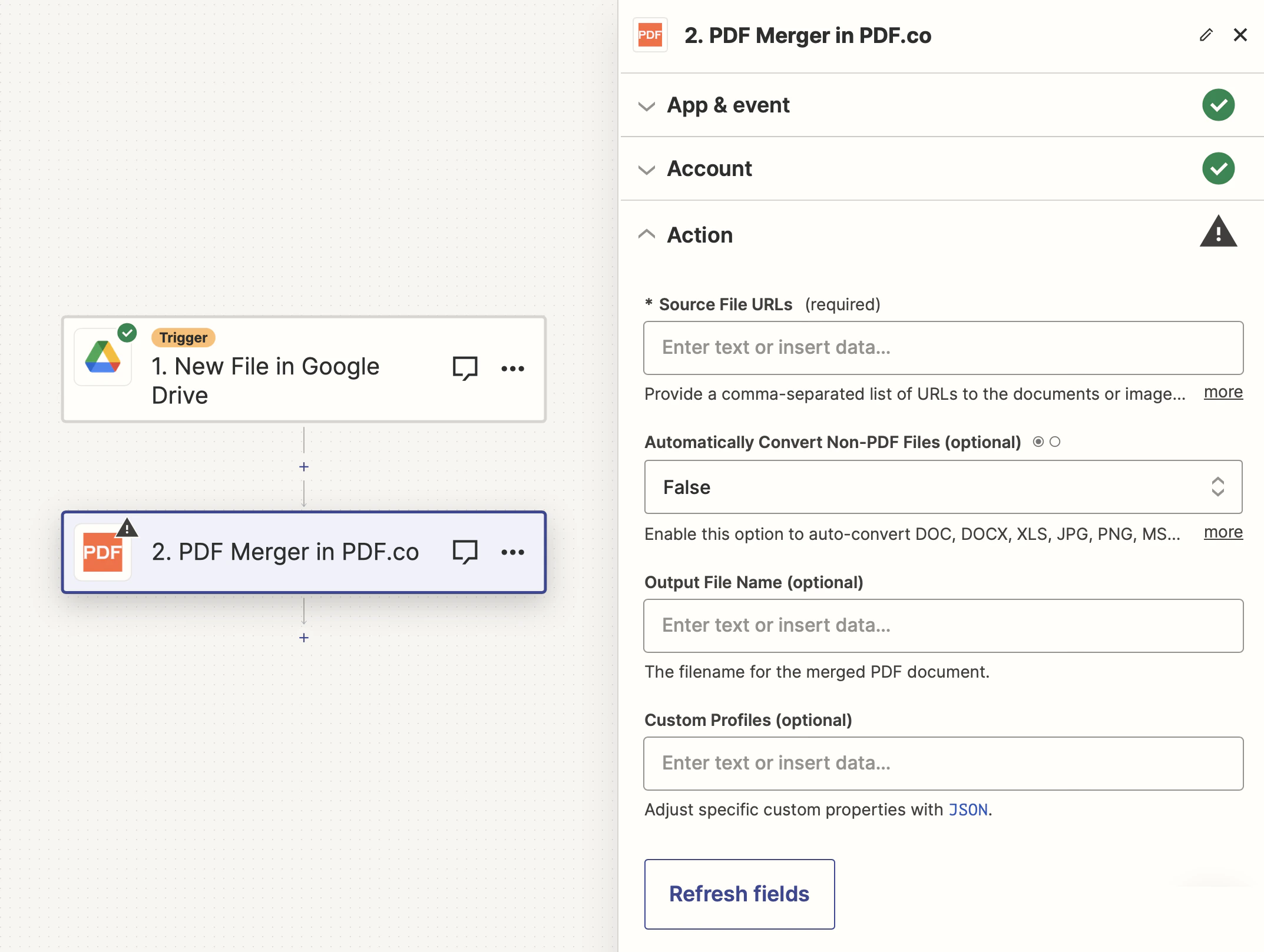This screenshot has width=1264, height=952.
Task: Close the PDF Merger side panel
Action: pyautogui.click(x=1240, y=35)
